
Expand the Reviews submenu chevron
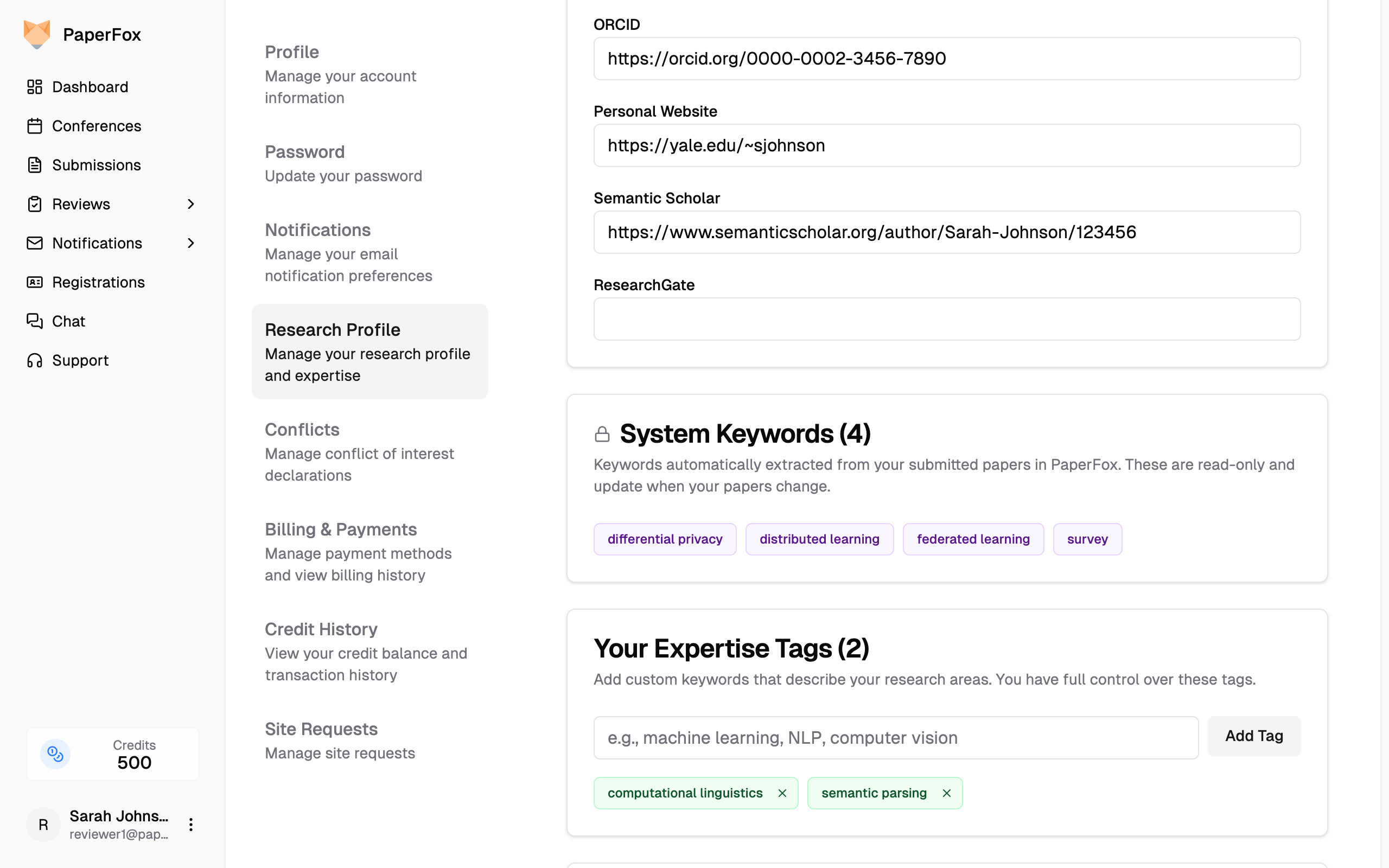(x=191, y=204)
